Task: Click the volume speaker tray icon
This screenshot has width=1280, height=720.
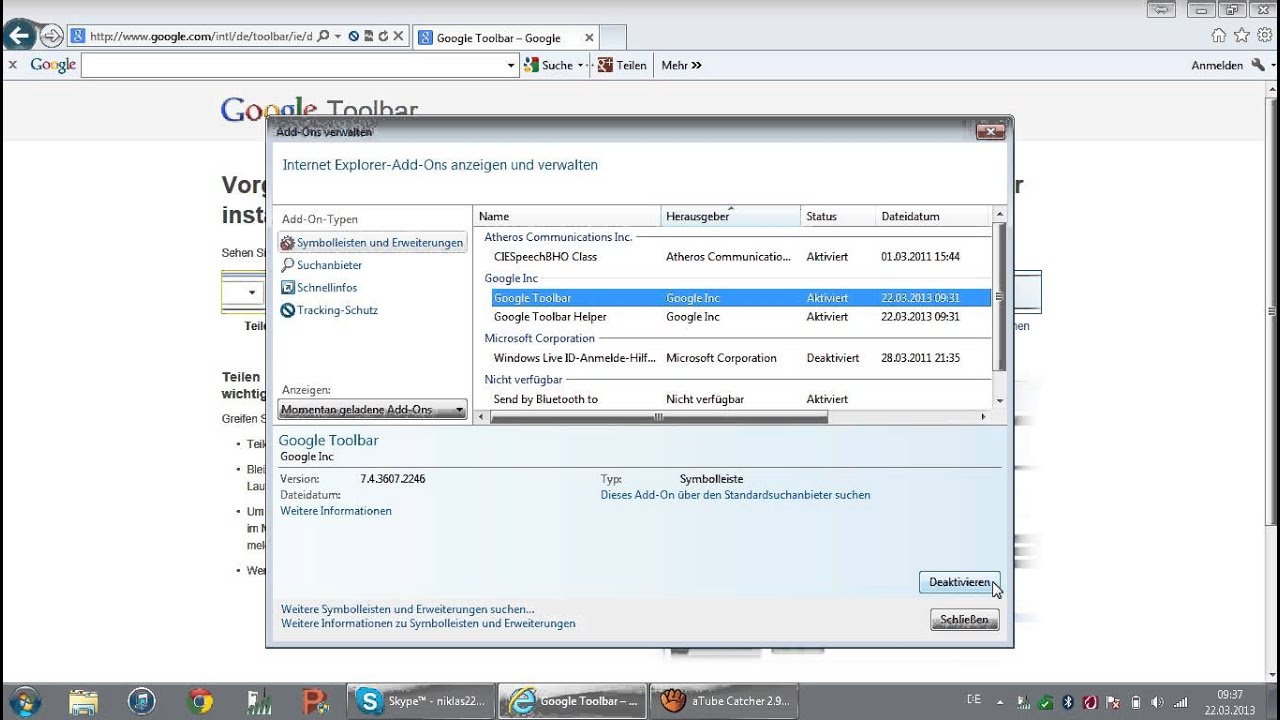Action: point(1158,702)
